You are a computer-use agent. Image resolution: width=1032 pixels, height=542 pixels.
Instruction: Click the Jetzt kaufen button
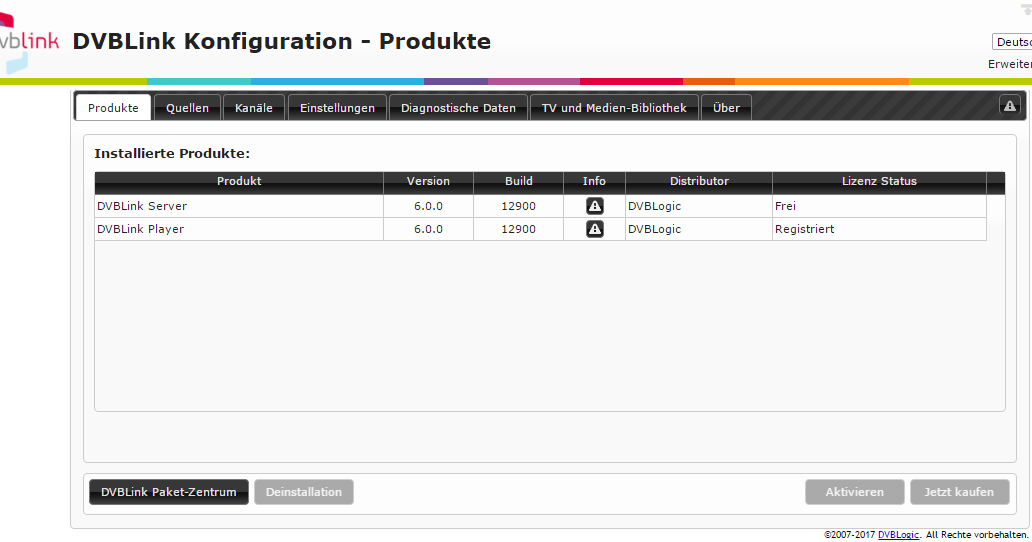(958, 492)
